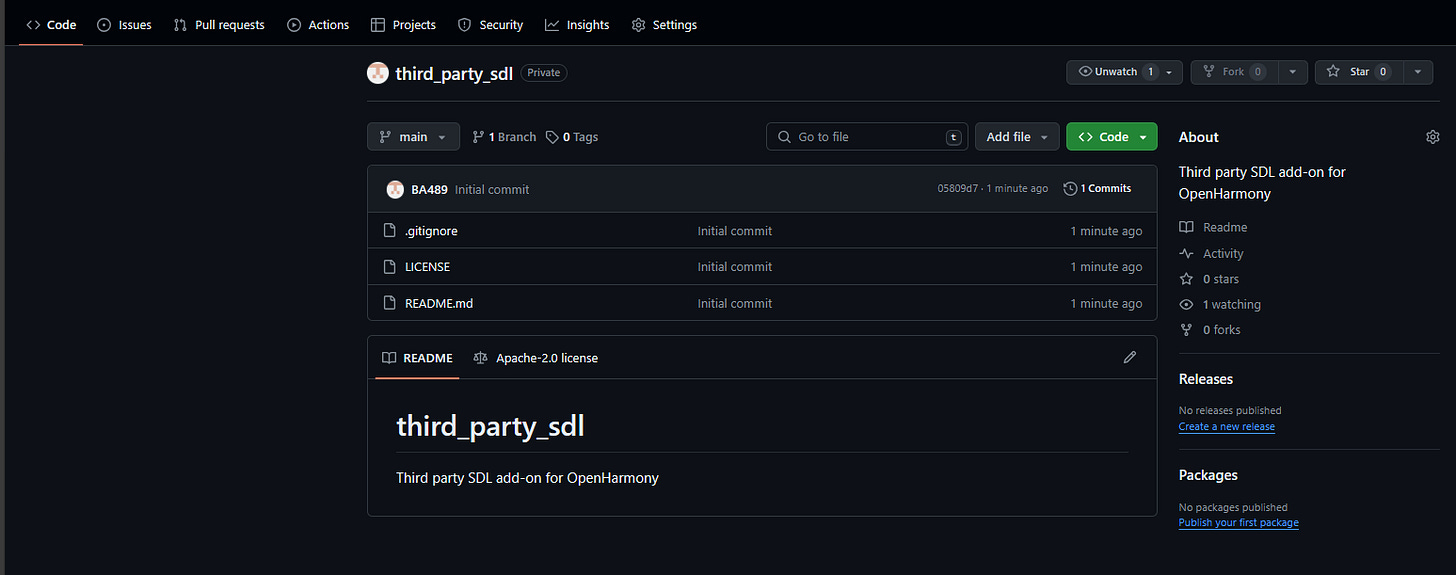Open Initial commit message in README.md row

pos(735,303)
